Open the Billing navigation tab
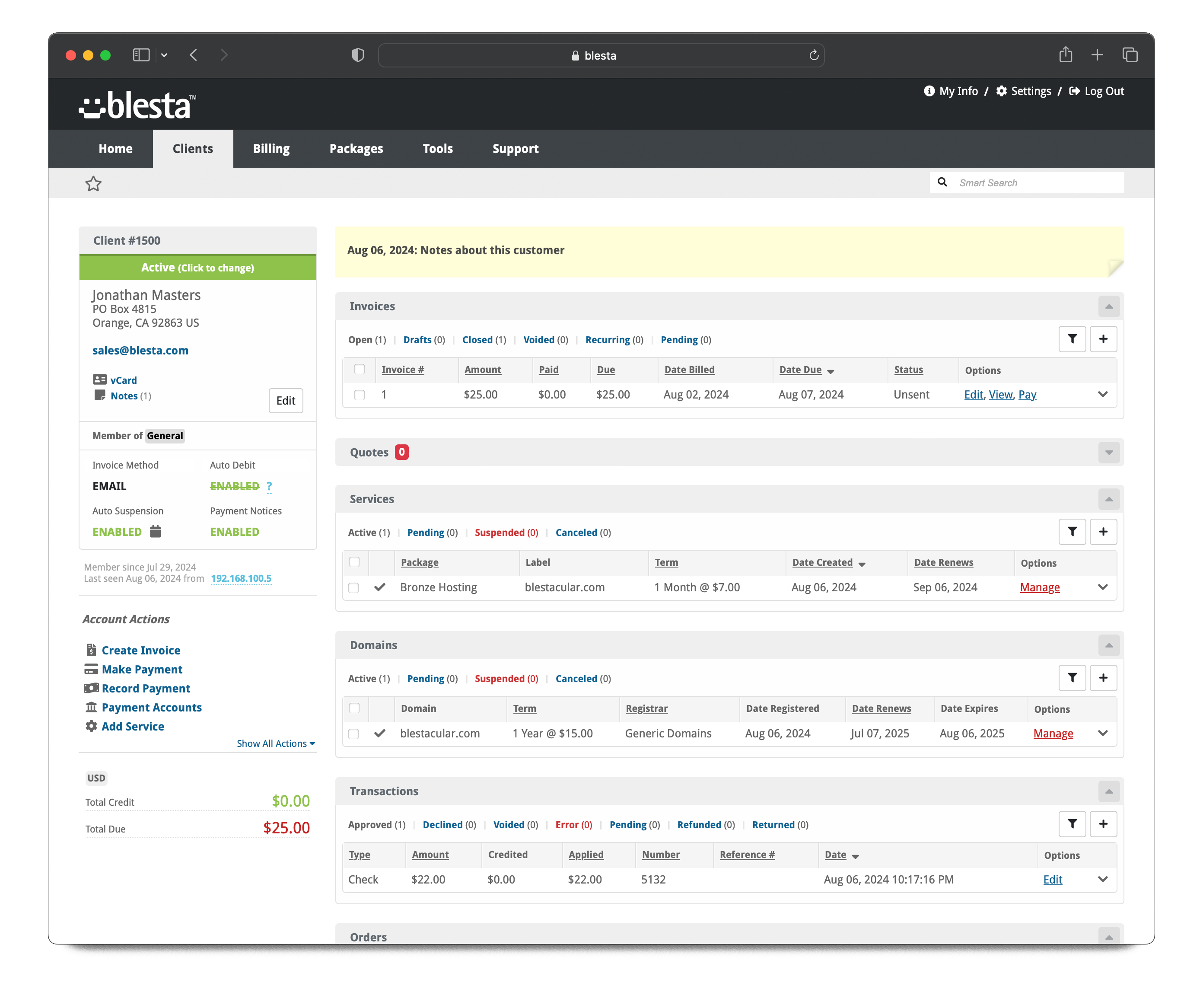The height and width of the screenshot is (1008, 1203). [271, 148]
